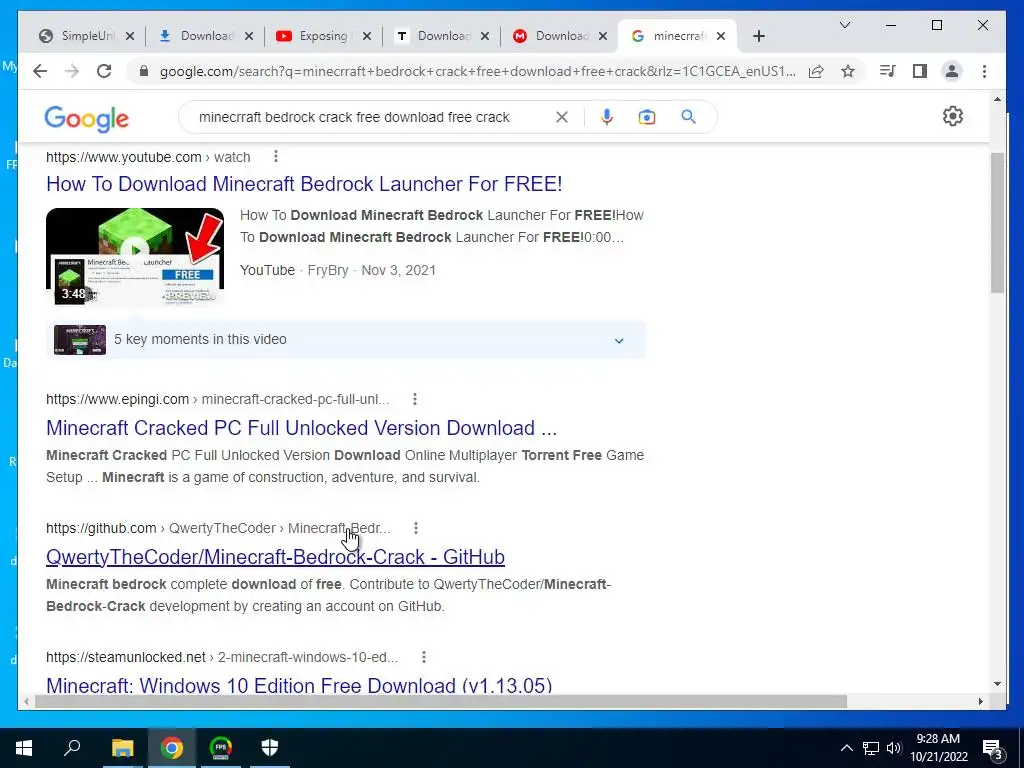Click the Chrome address bar URL
The height and width of the screenshot is (768, 1024).
[x=477, y=71]
